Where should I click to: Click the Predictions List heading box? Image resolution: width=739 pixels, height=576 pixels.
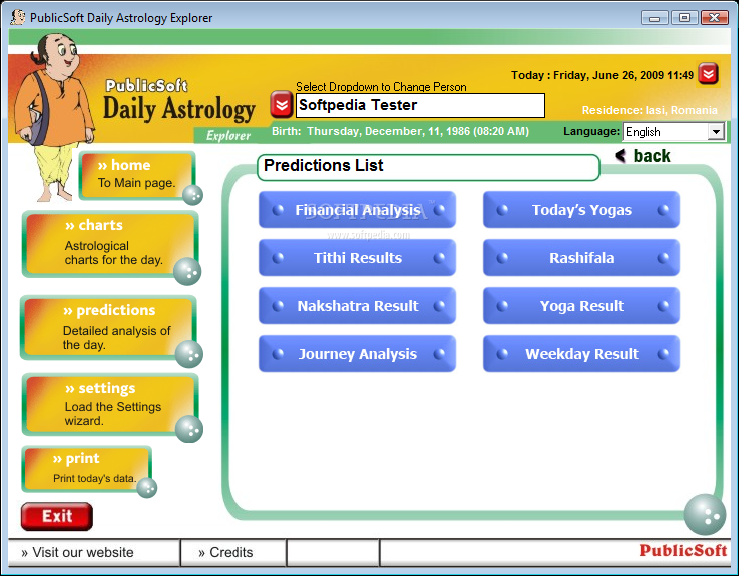[x=428, y=167]
